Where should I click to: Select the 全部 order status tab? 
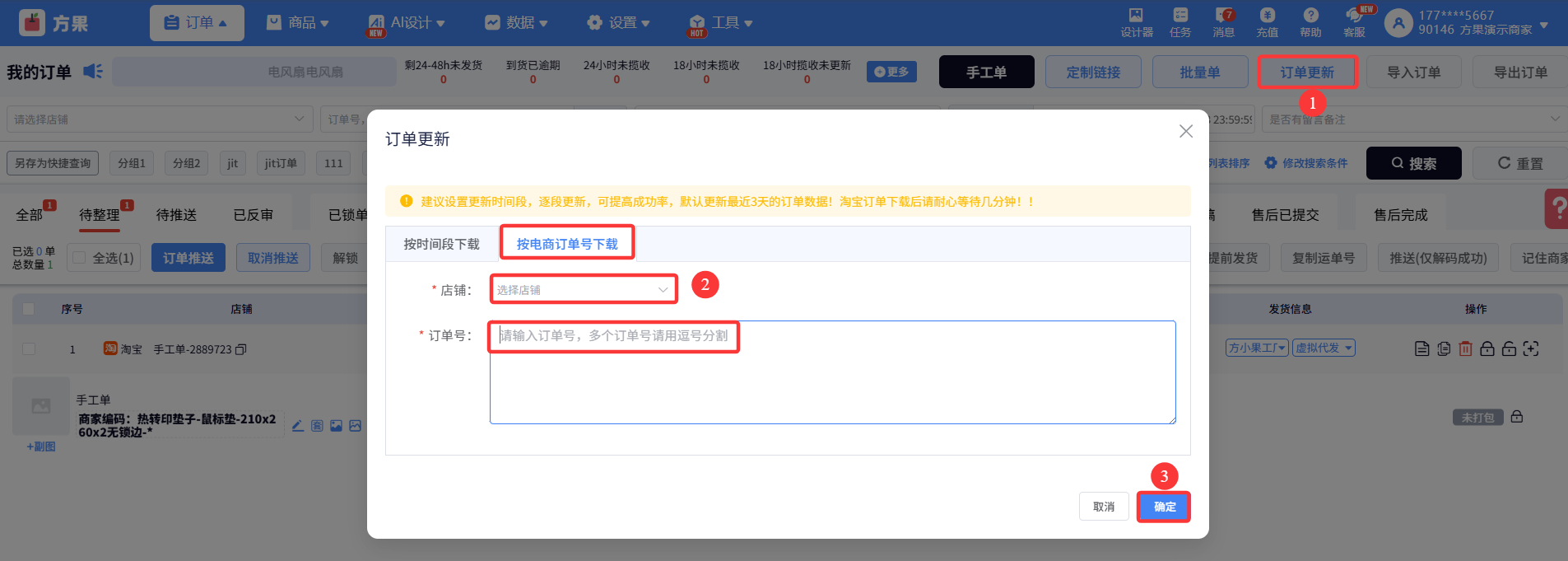(x=30, y=215)
